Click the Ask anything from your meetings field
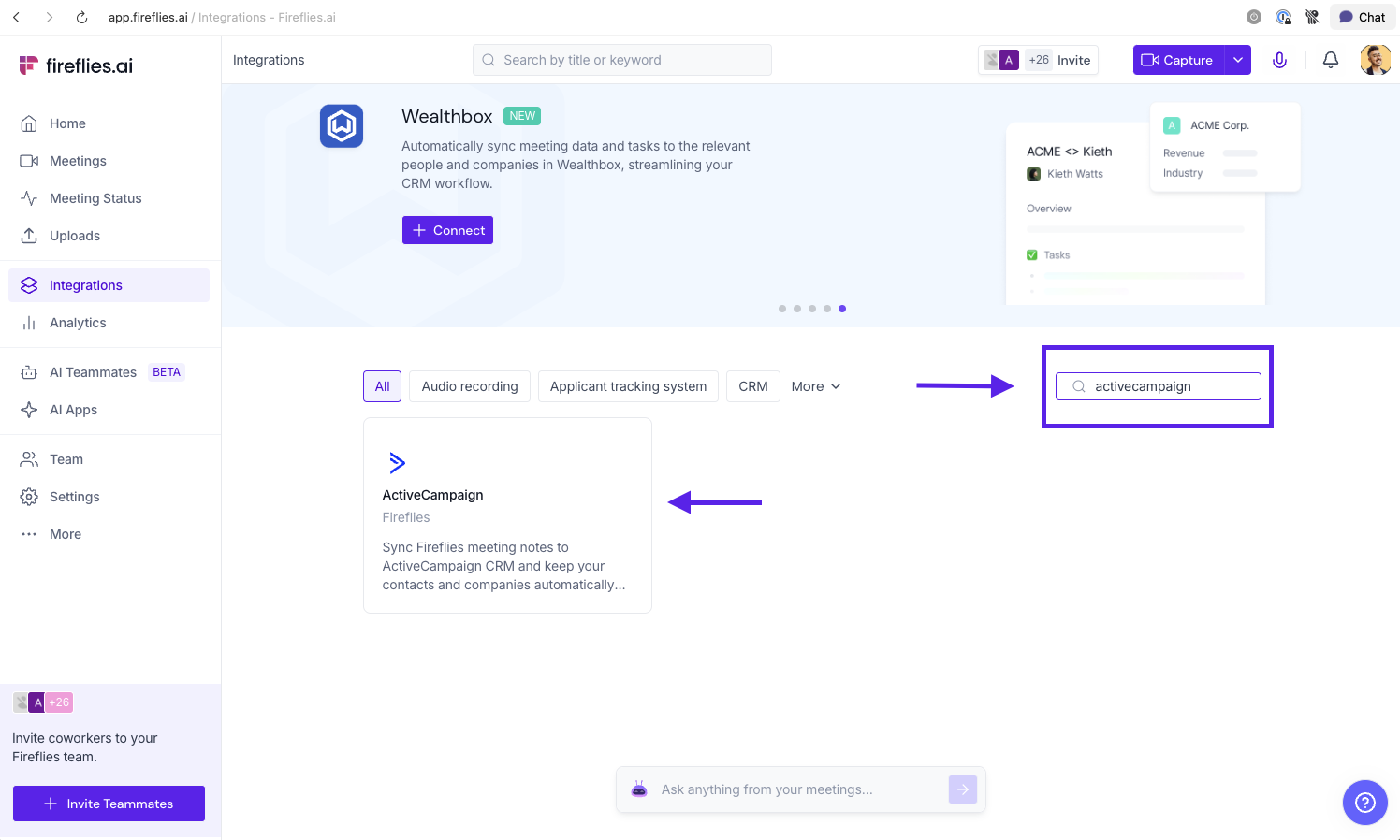 click(801, 789)
